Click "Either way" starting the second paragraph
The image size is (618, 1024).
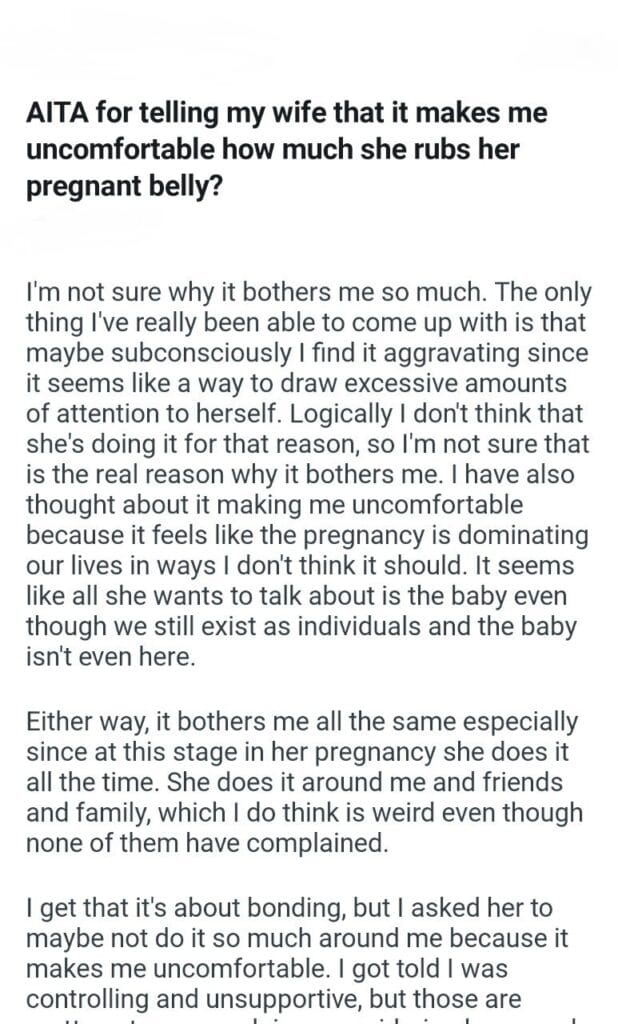[76, 720]
